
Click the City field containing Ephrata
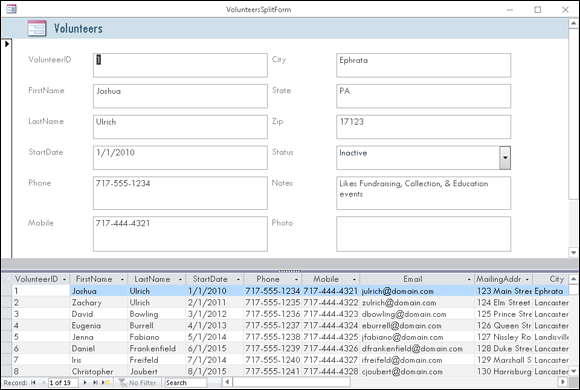tap(424, 65)
